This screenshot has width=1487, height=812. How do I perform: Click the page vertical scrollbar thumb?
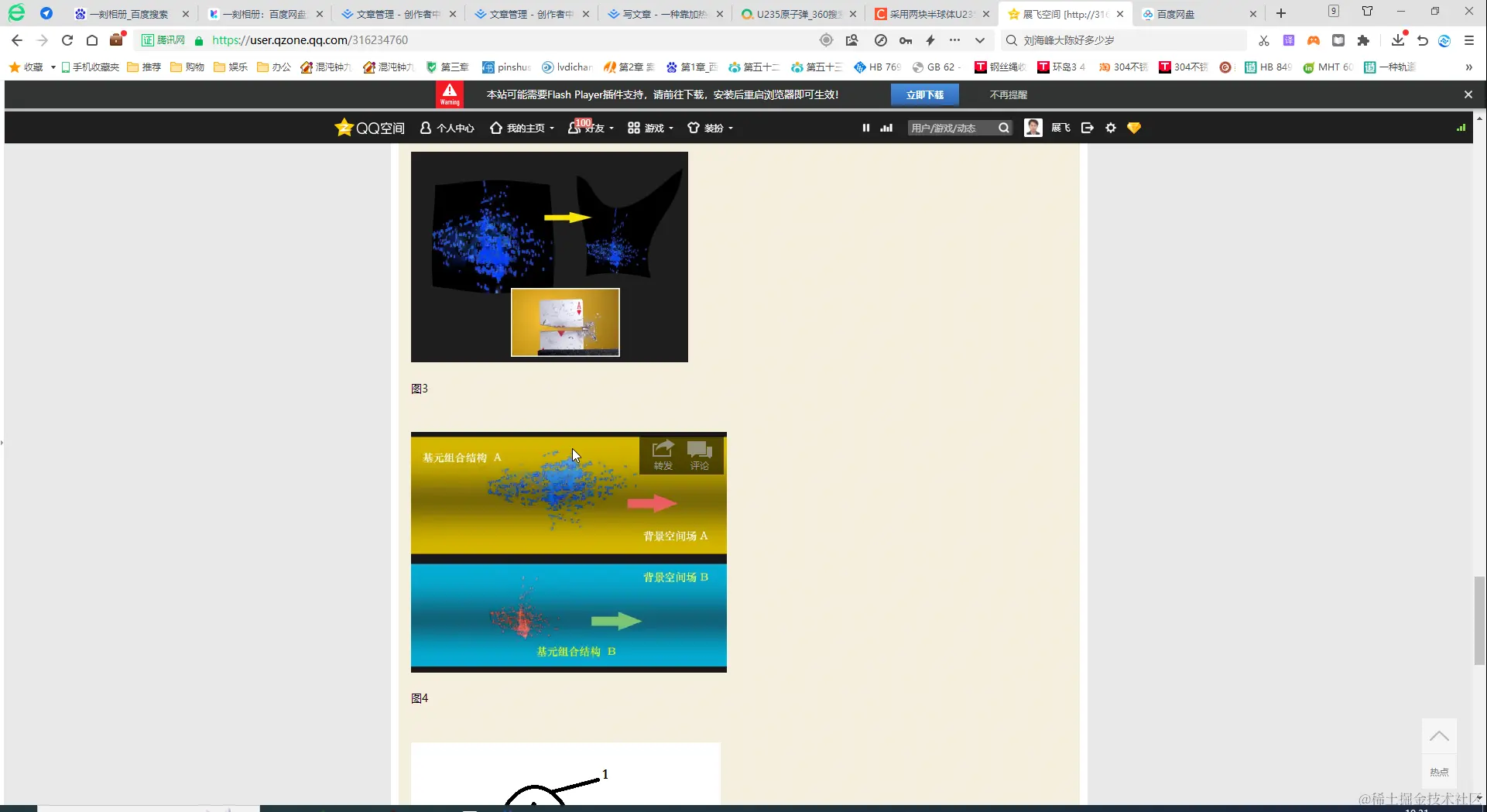[1479, 620]
